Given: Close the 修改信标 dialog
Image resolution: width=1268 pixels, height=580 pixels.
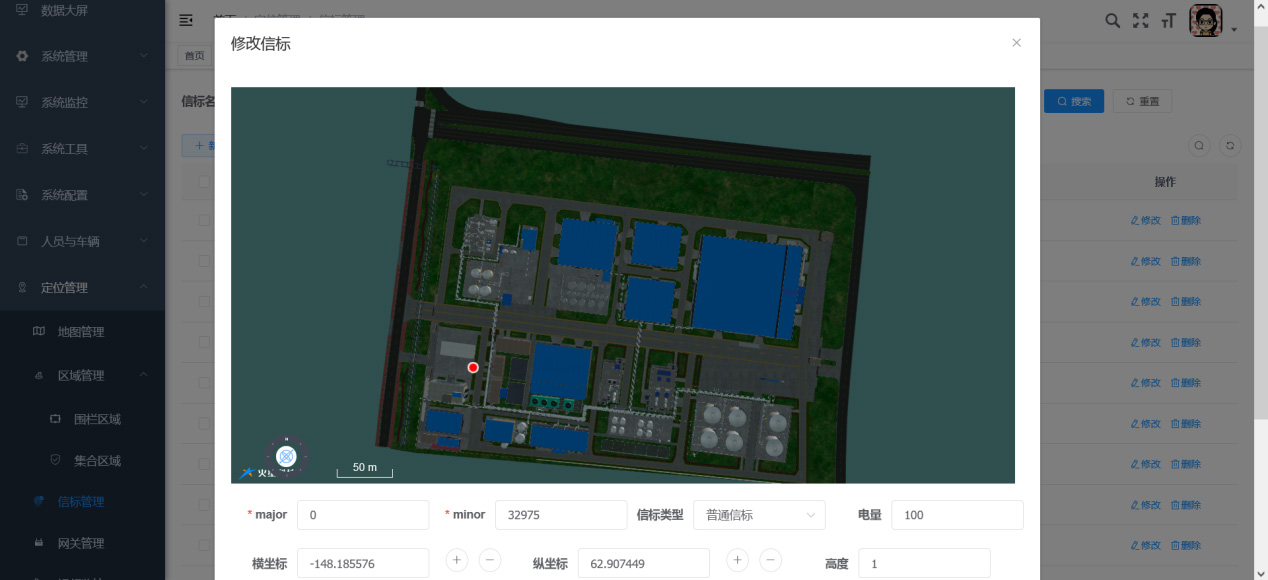Looking at the screenshot, I should pos(1016,43).
